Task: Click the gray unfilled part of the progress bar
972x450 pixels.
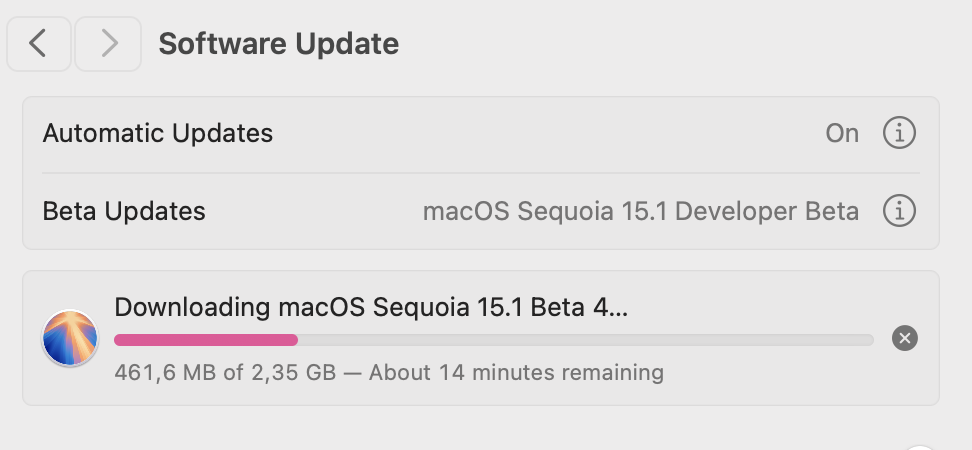Action: pyautogui.click(x=586, y=340)
